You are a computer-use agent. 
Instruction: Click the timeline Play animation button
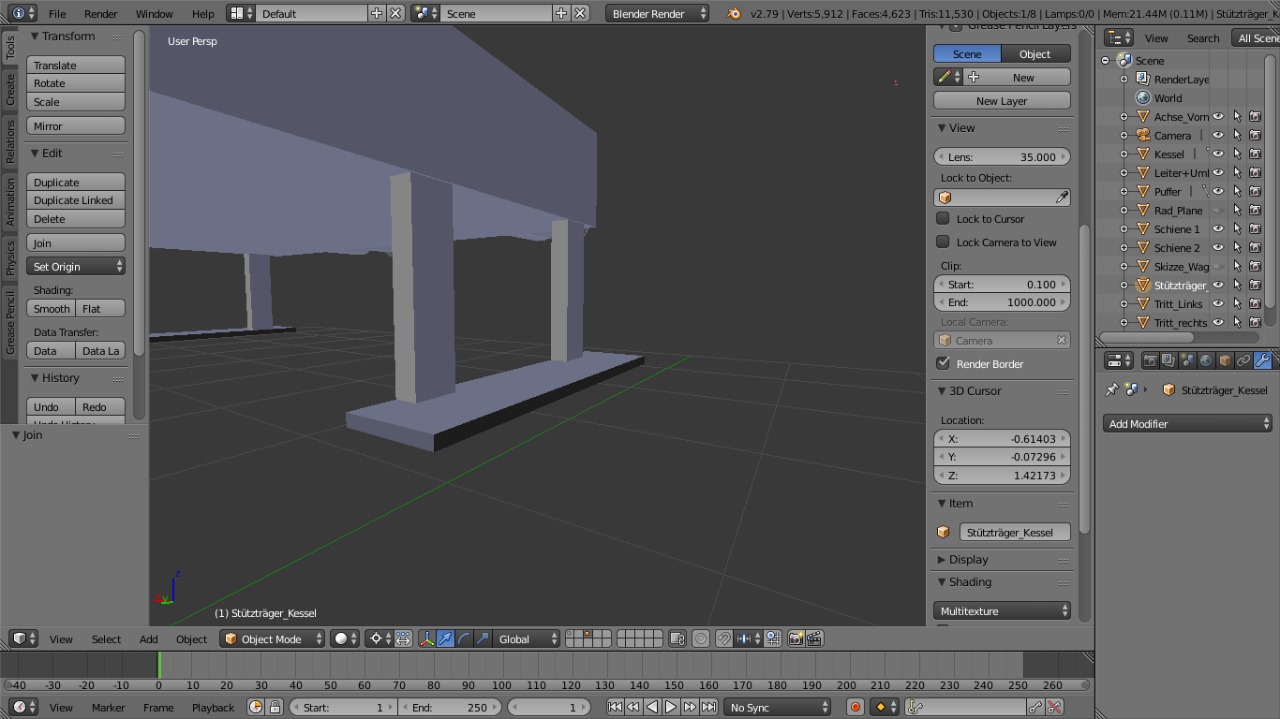[x=671, y=707]
